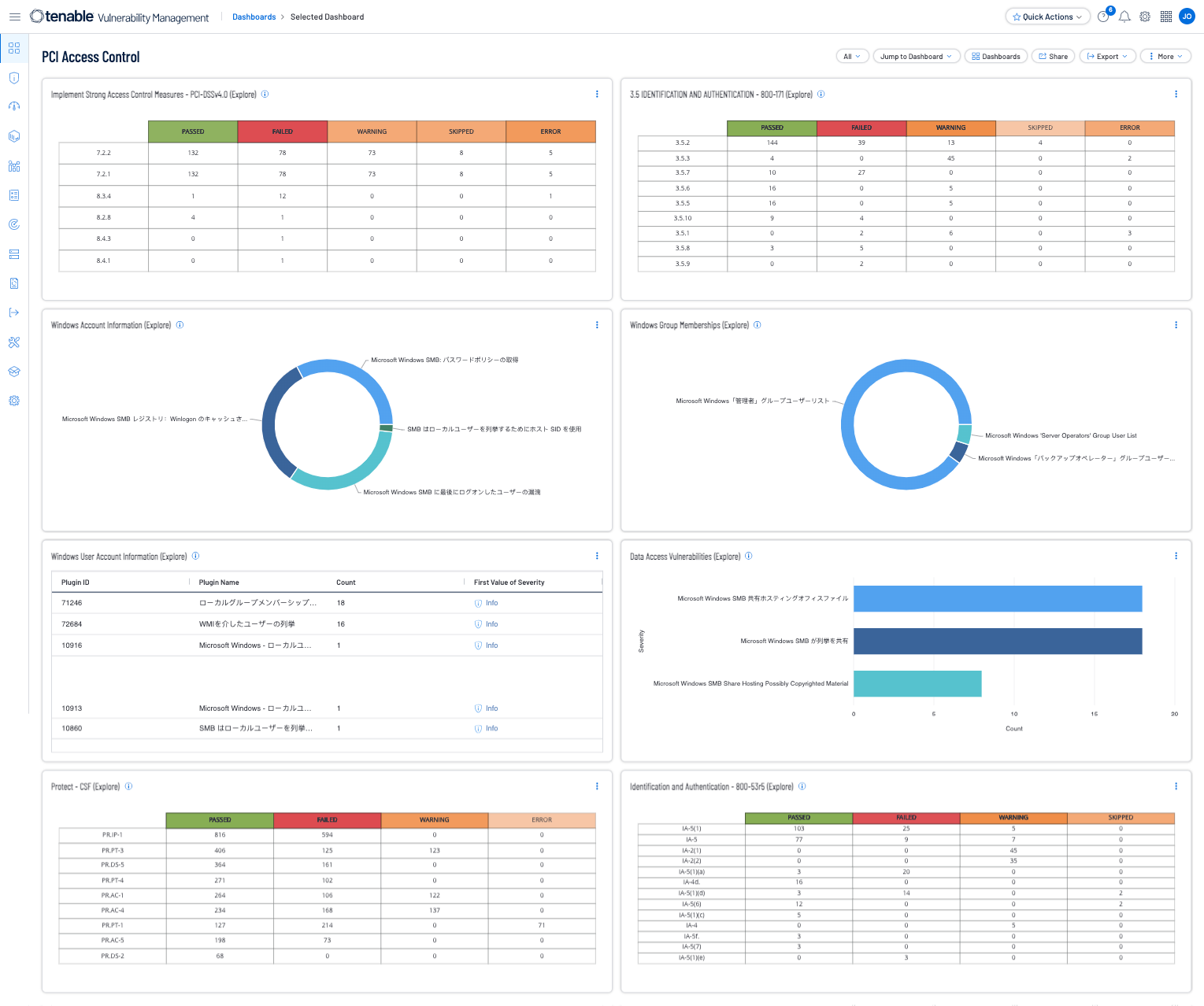Open the help question mark icon
The image size is (1204, 1006).
[1103, 17]
